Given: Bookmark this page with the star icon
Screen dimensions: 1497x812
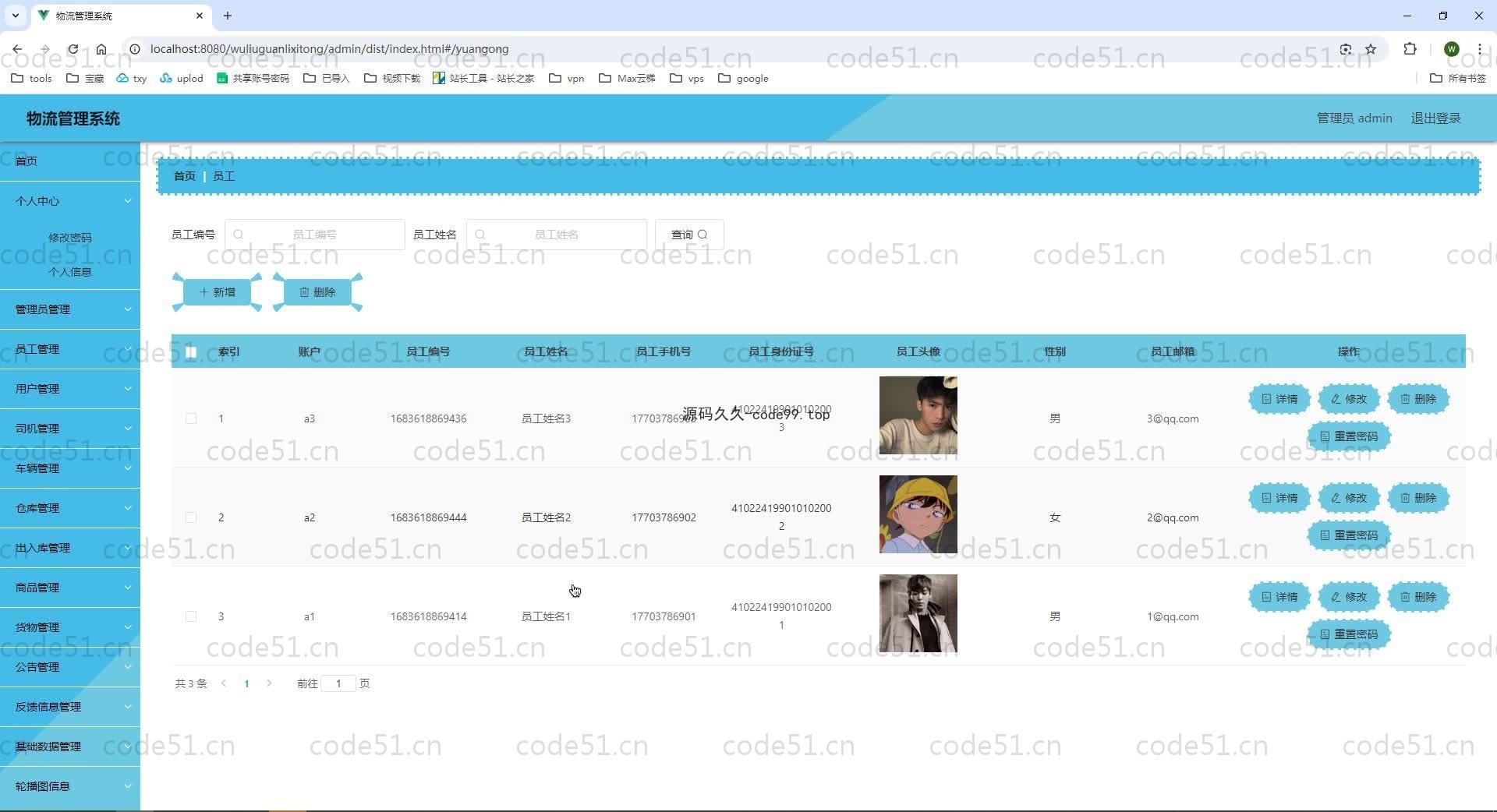Looking at the screenshot, I should click(1371, 49).
